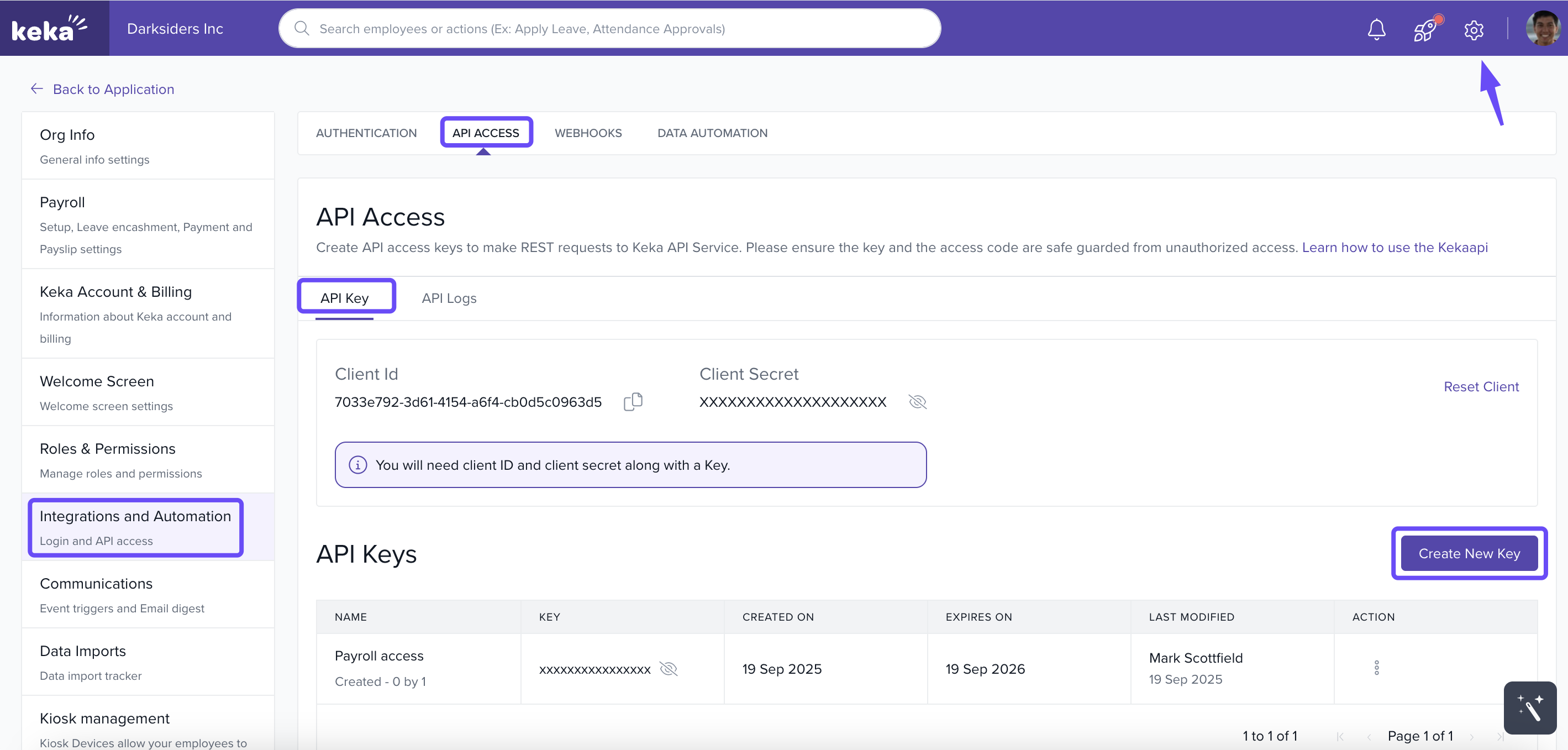This screenshot has width=1568, height=750.
Task: Open Learn how to use Kekaapi link
Action: 1395,247
